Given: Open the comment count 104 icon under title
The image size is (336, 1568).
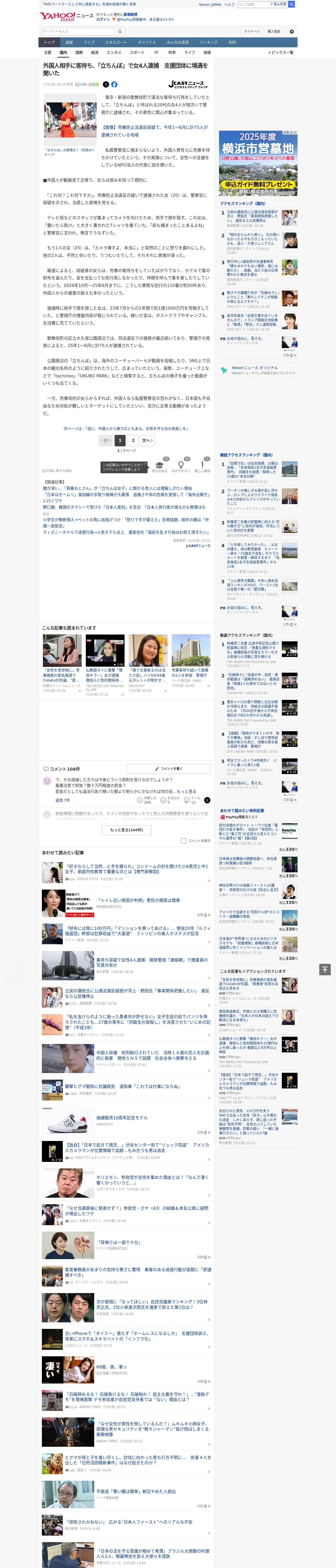Looking at the screenshot, I should [81, 85].
